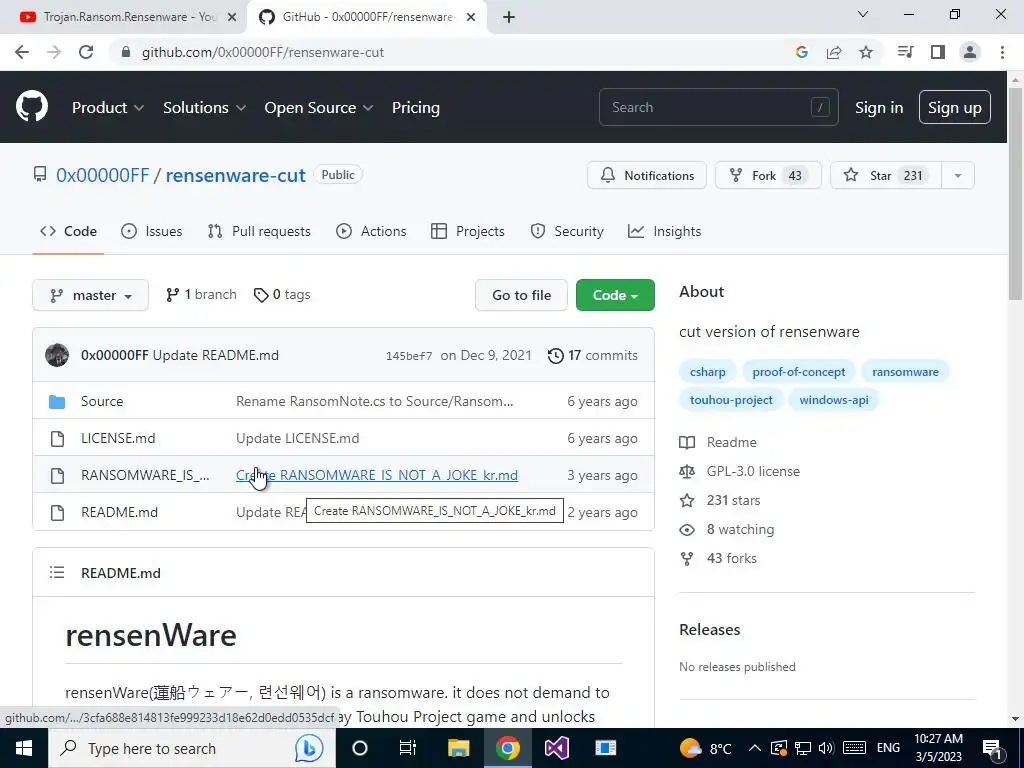Open Bing chat icon in taskbar search
Screen dimensions: 1024x768
pyautogui.click(x=308, y=748)
